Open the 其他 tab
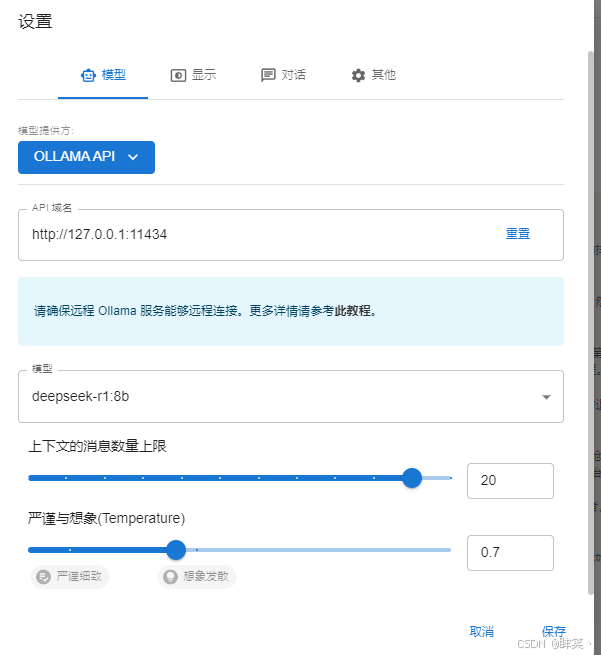This screenshot has width=601, height=655. tap(373, 75)
